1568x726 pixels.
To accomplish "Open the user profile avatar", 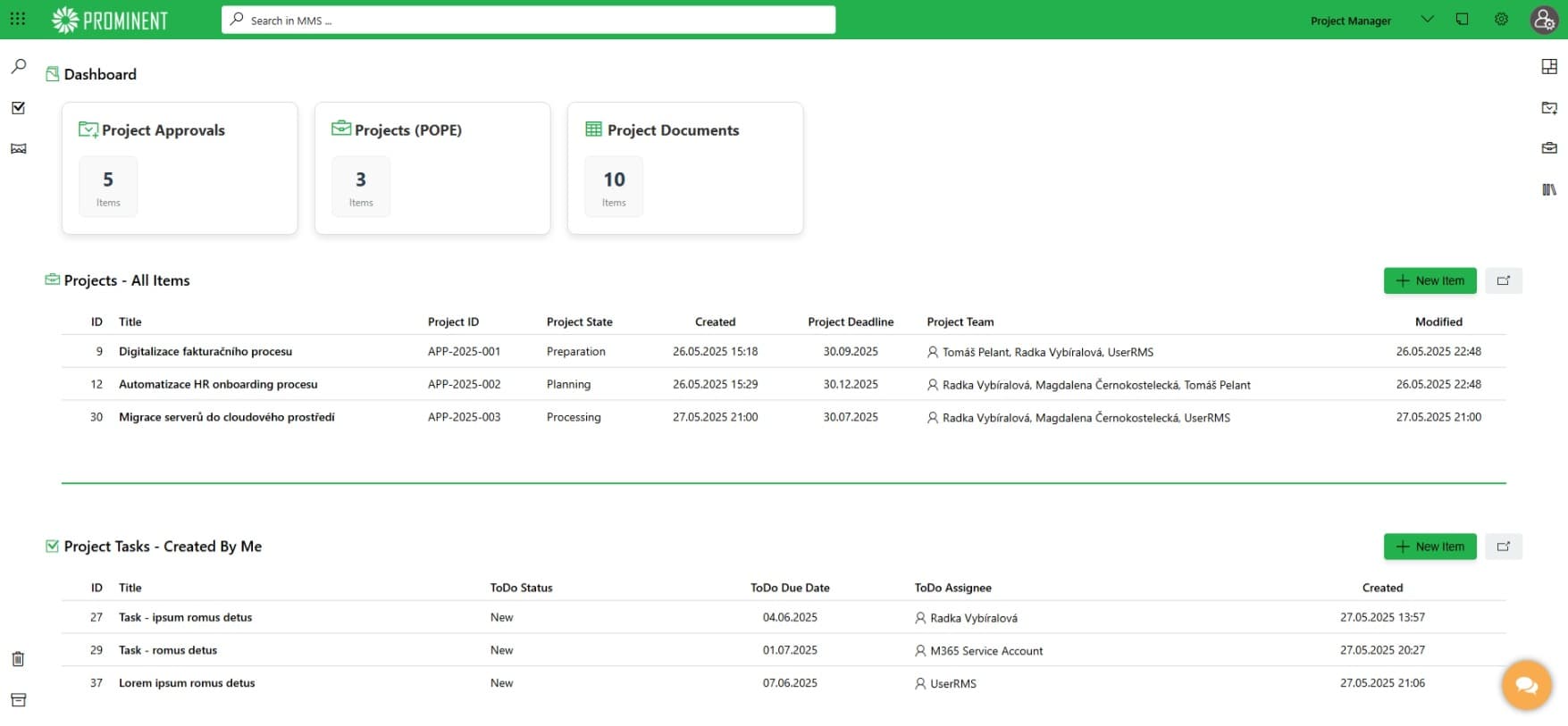I will point(1544,20).
